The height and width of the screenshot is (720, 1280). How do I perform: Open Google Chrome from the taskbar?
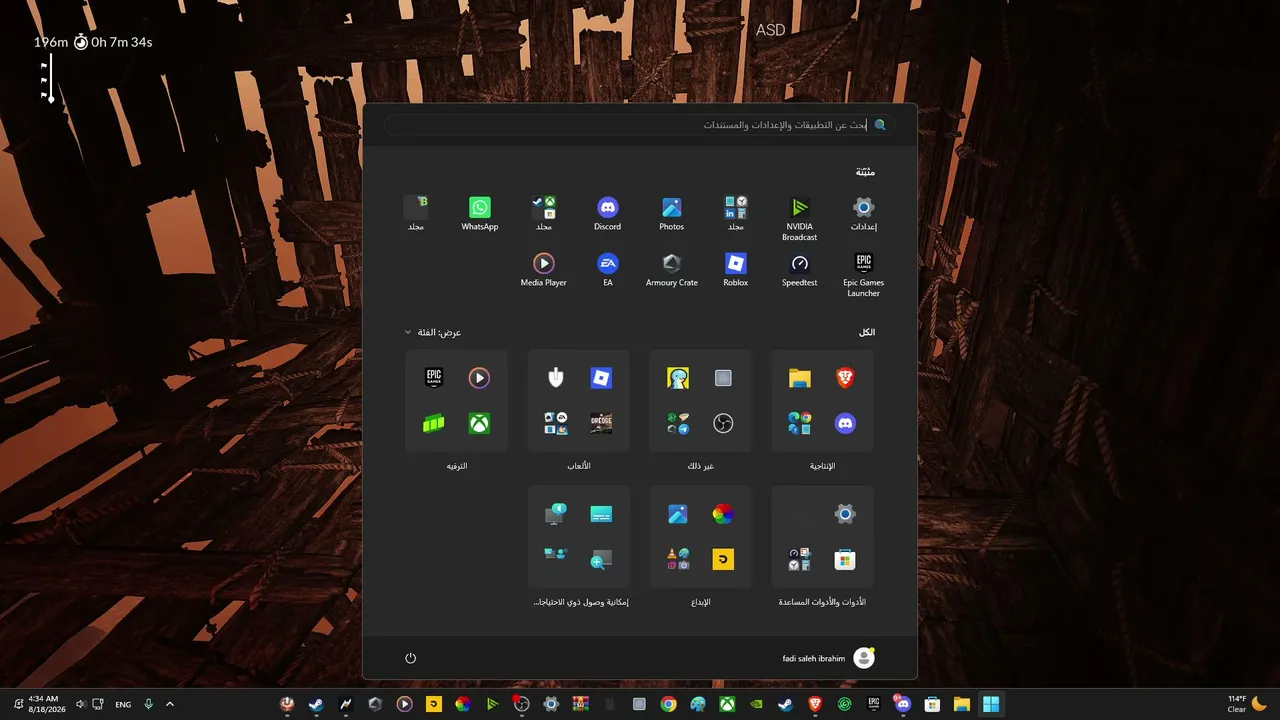click(668, 704)
